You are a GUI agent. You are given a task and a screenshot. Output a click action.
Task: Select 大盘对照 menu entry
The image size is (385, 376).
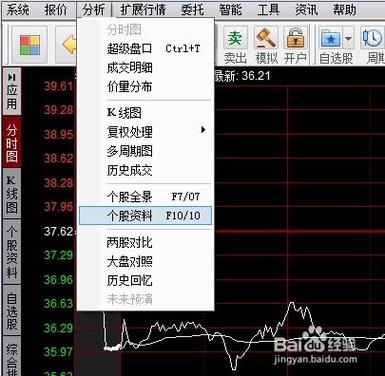tap(145, 261)
